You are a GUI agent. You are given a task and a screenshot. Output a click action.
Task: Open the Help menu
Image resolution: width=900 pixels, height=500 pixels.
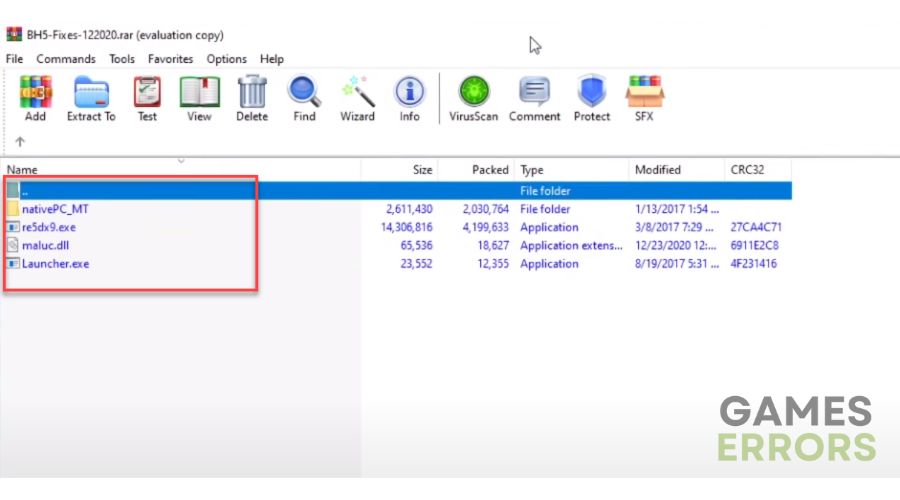(x=271, y=59)
